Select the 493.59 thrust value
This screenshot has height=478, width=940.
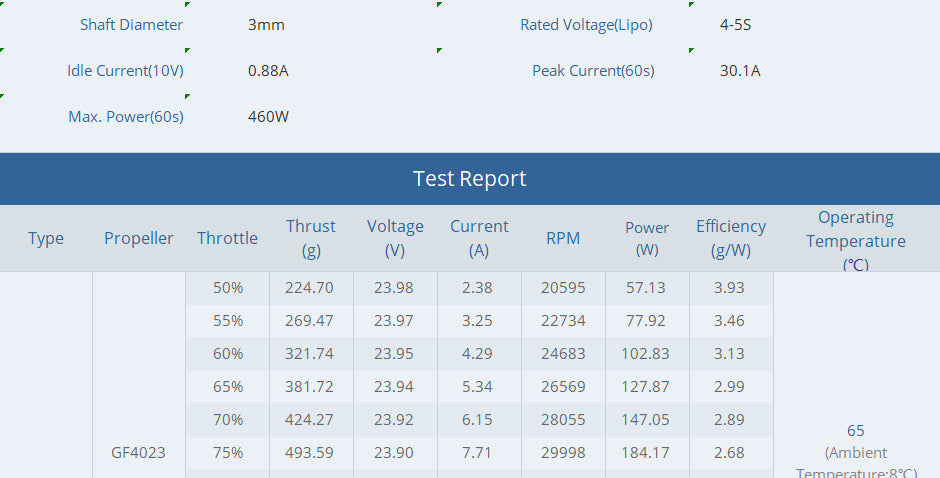[311, 452]
